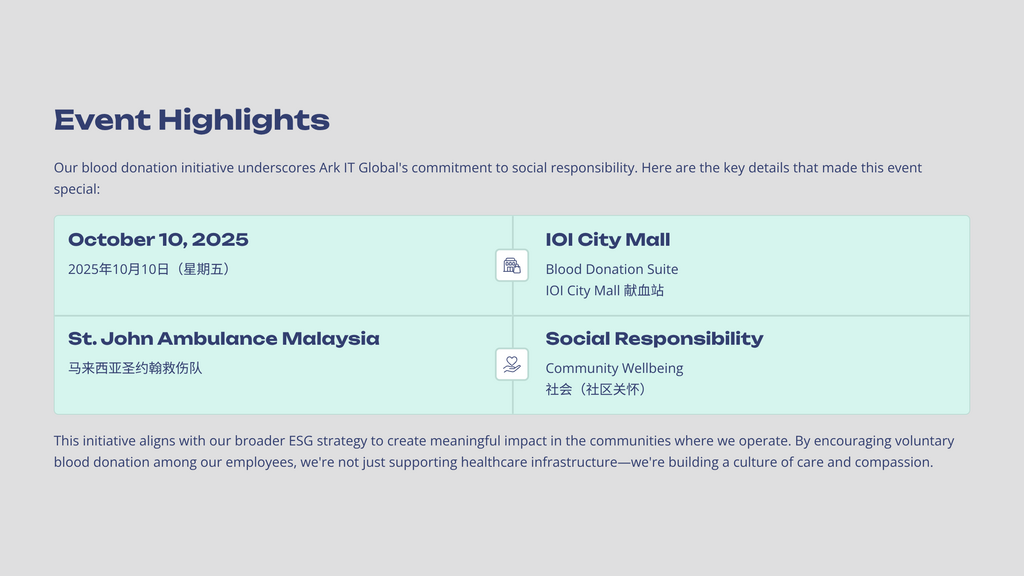Click the heart-in-hand care icon
The height and width of the screenshot is (576, 1024).
click(x=512, y=364)
